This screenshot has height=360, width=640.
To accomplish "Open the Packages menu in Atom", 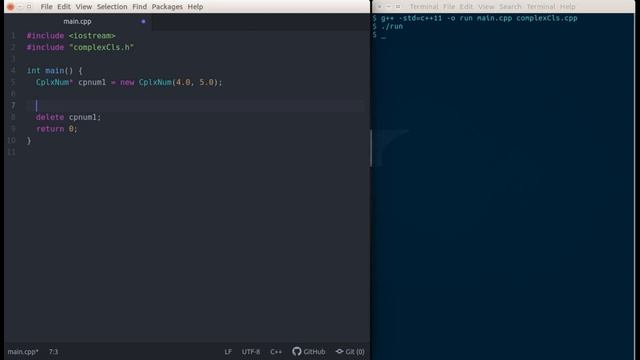I will click(x=167, y=7).
